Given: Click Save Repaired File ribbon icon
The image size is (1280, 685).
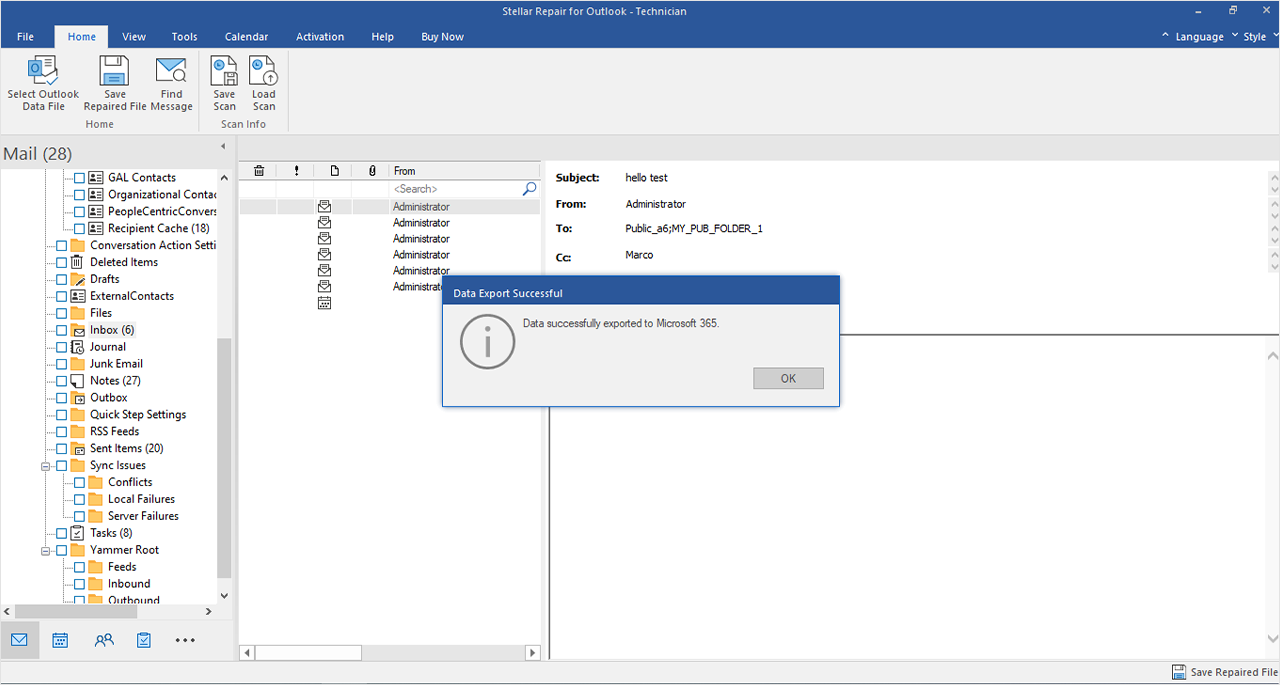Looking at the screenshot, I should (115, 70).
